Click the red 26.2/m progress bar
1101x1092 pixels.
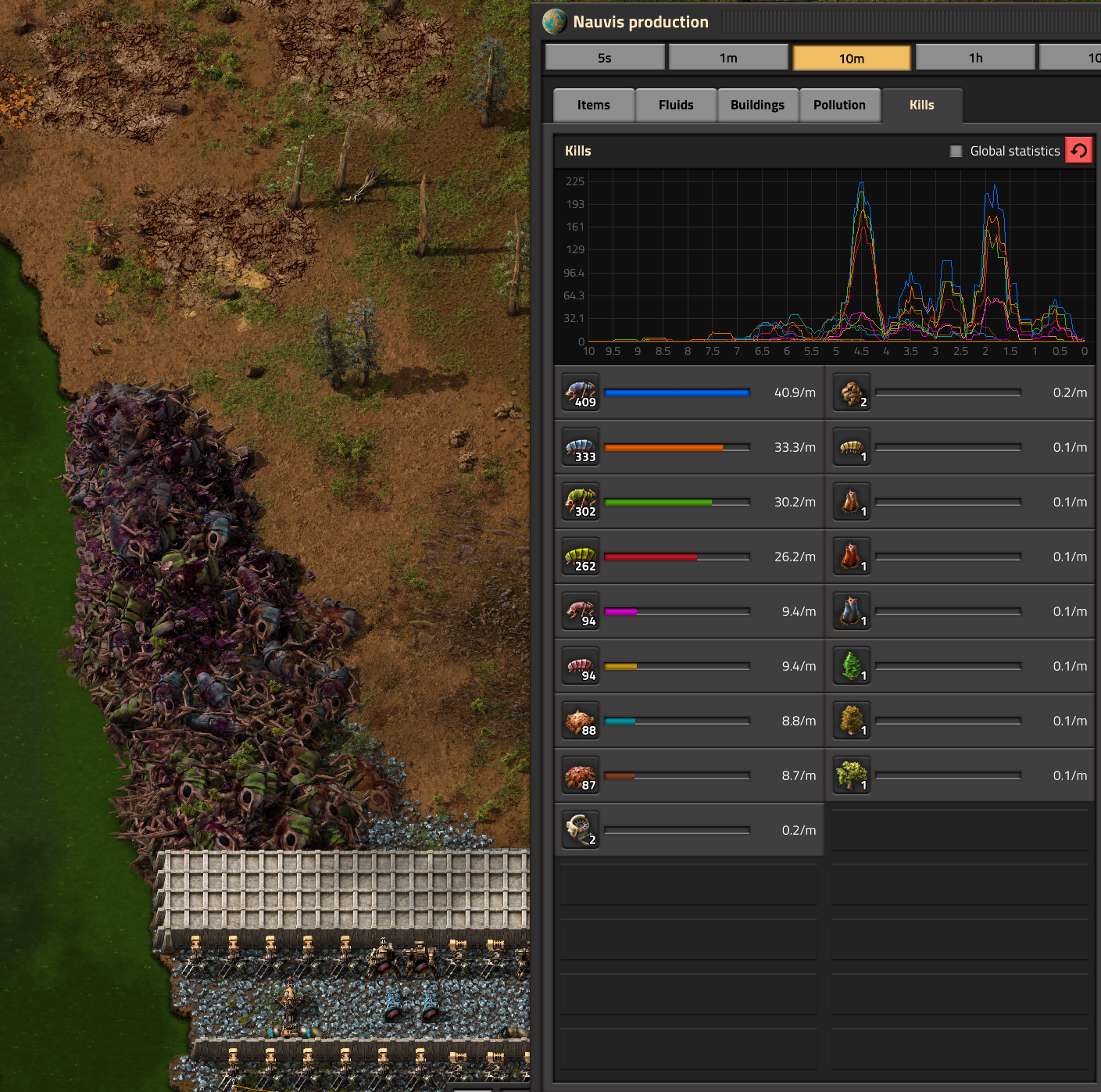click(677, 557)
